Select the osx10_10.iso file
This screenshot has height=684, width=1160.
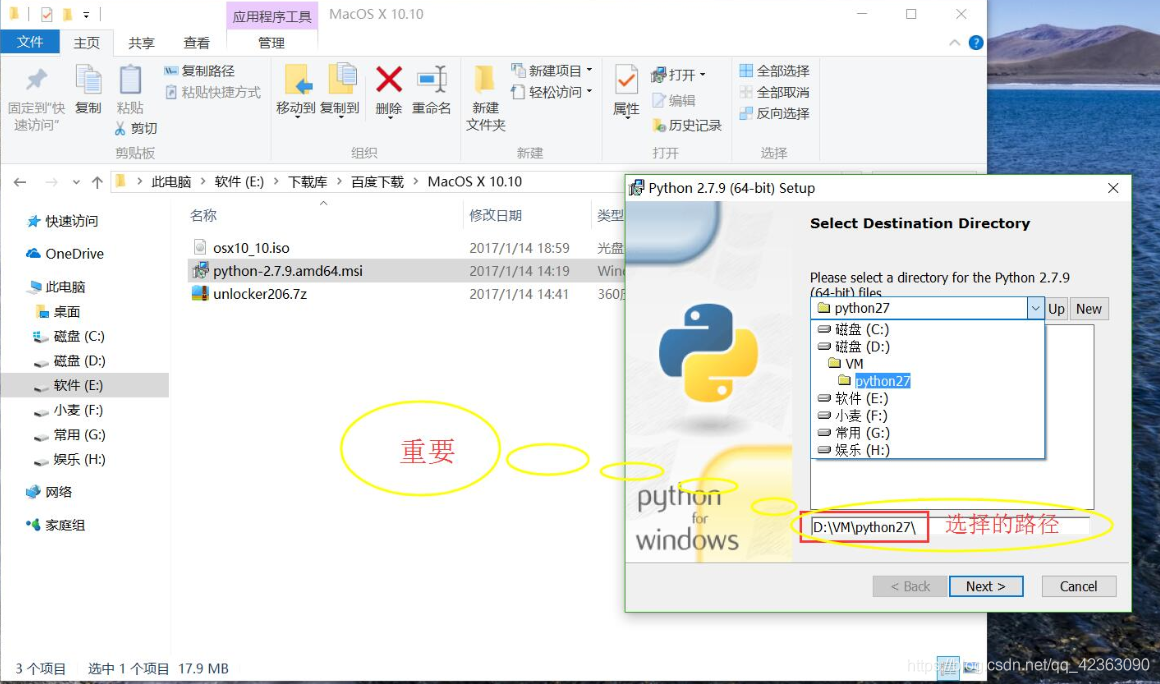click(251, 248)
